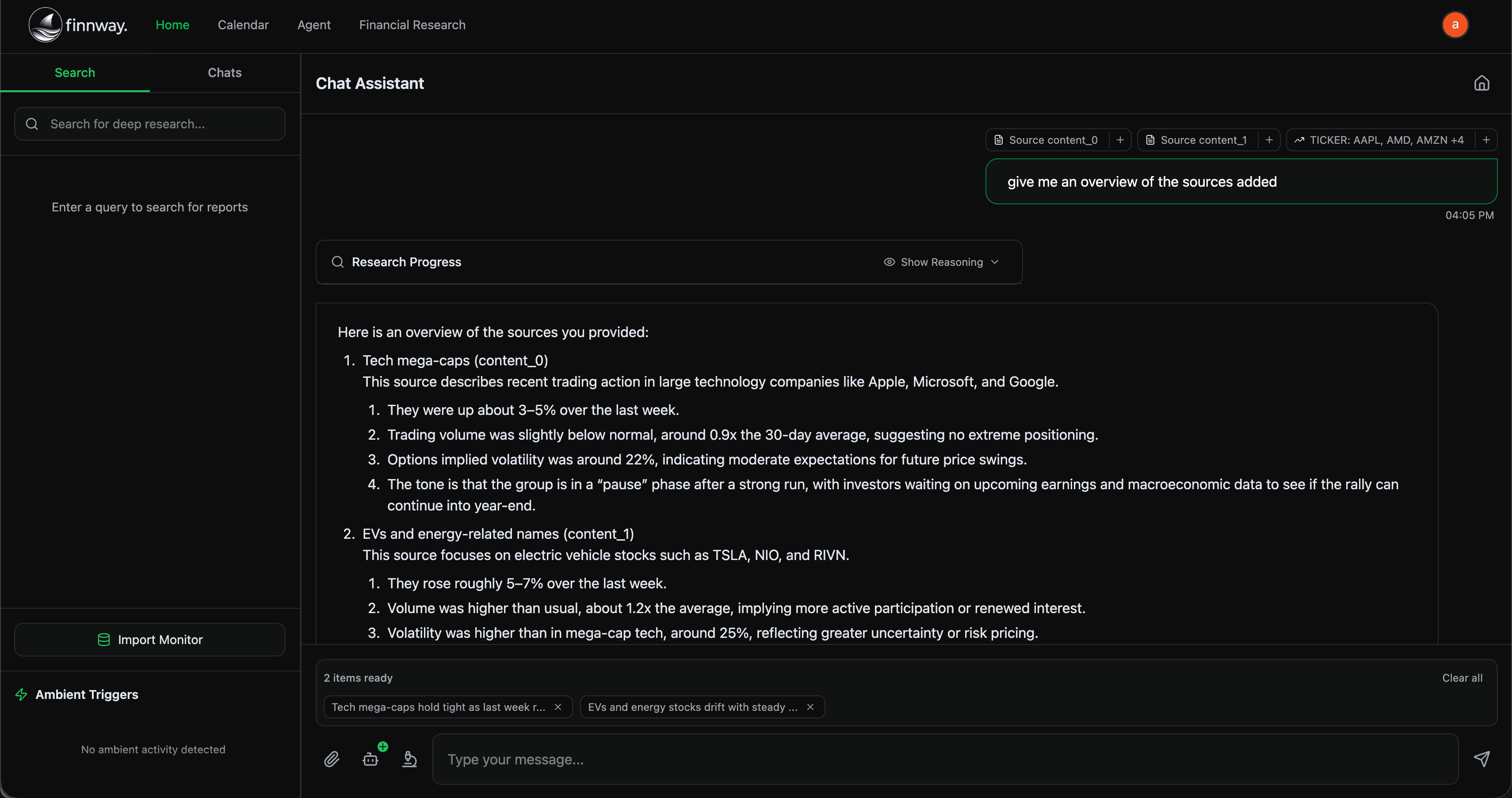The image size is (1512, 798).
Task: Send the message with the paper plane icon
Action: point(1481,759)
